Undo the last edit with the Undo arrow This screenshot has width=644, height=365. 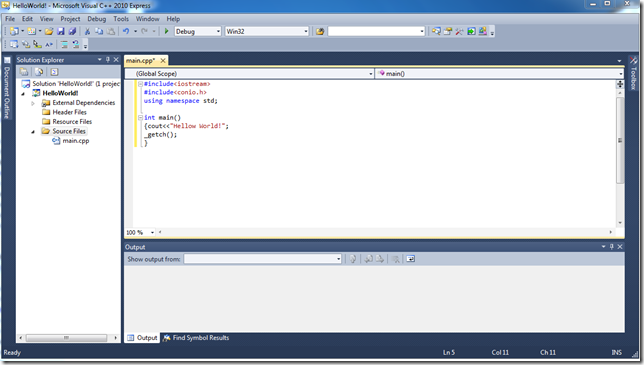126,31
